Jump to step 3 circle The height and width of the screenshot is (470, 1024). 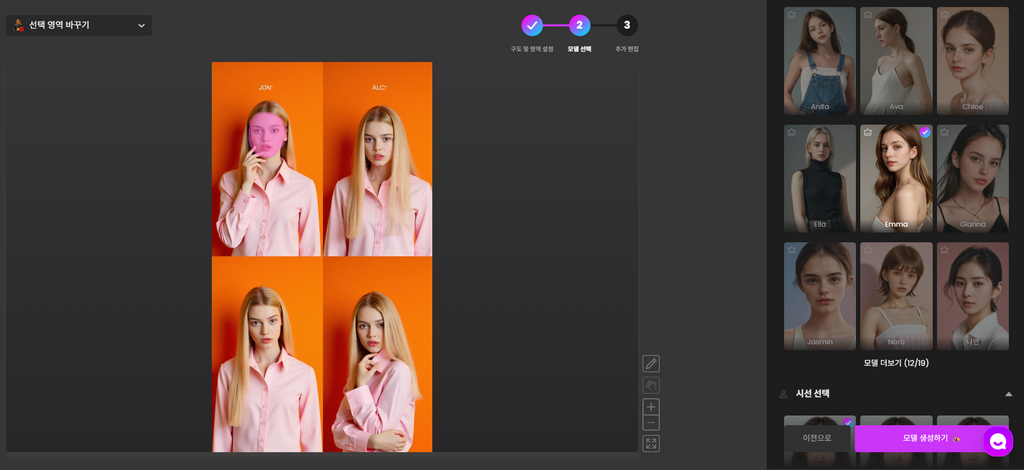[x=627, y=25]
